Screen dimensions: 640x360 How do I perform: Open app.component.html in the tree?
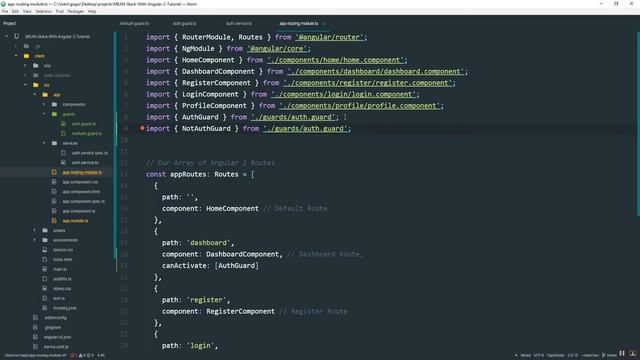click(x=81, y=192)
